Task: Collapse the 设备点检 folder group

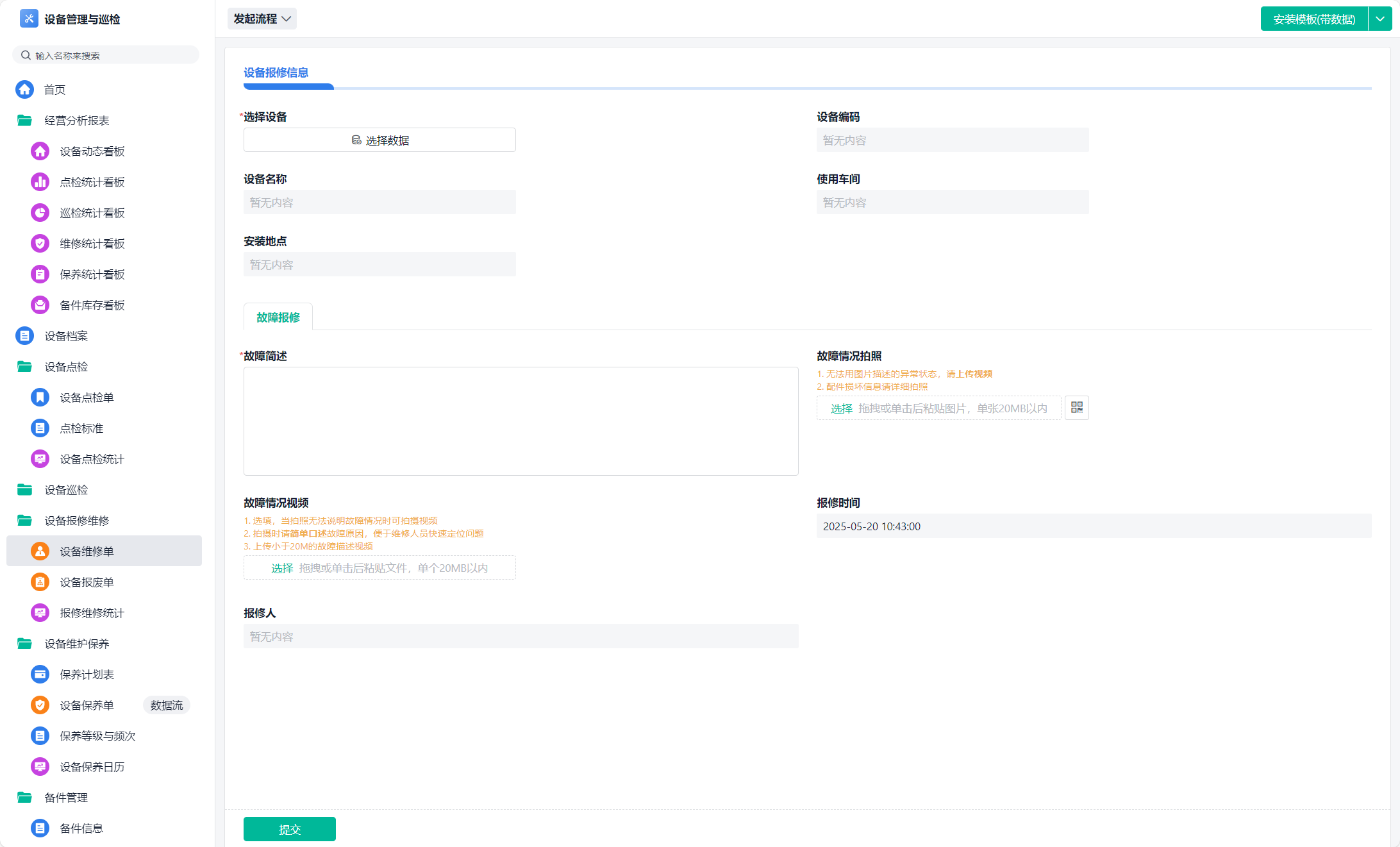Action: [25, 367]
